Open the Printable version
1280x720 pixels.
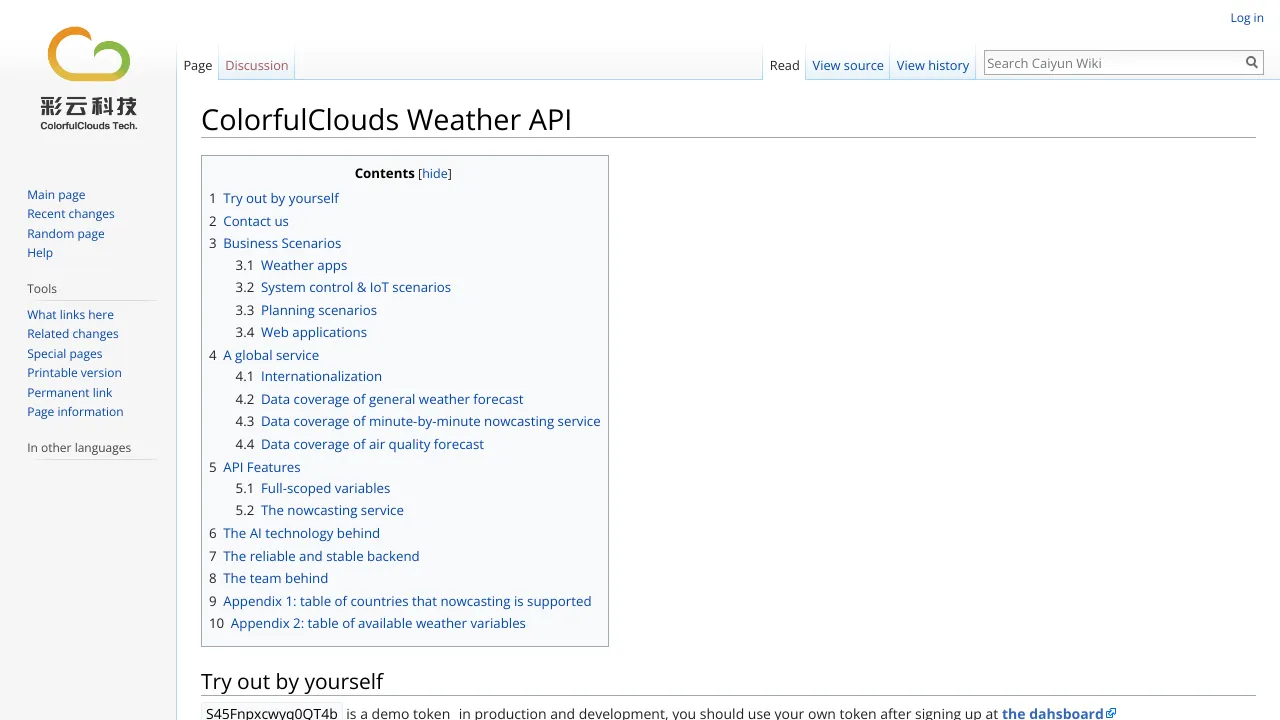(x=74, y=373)
